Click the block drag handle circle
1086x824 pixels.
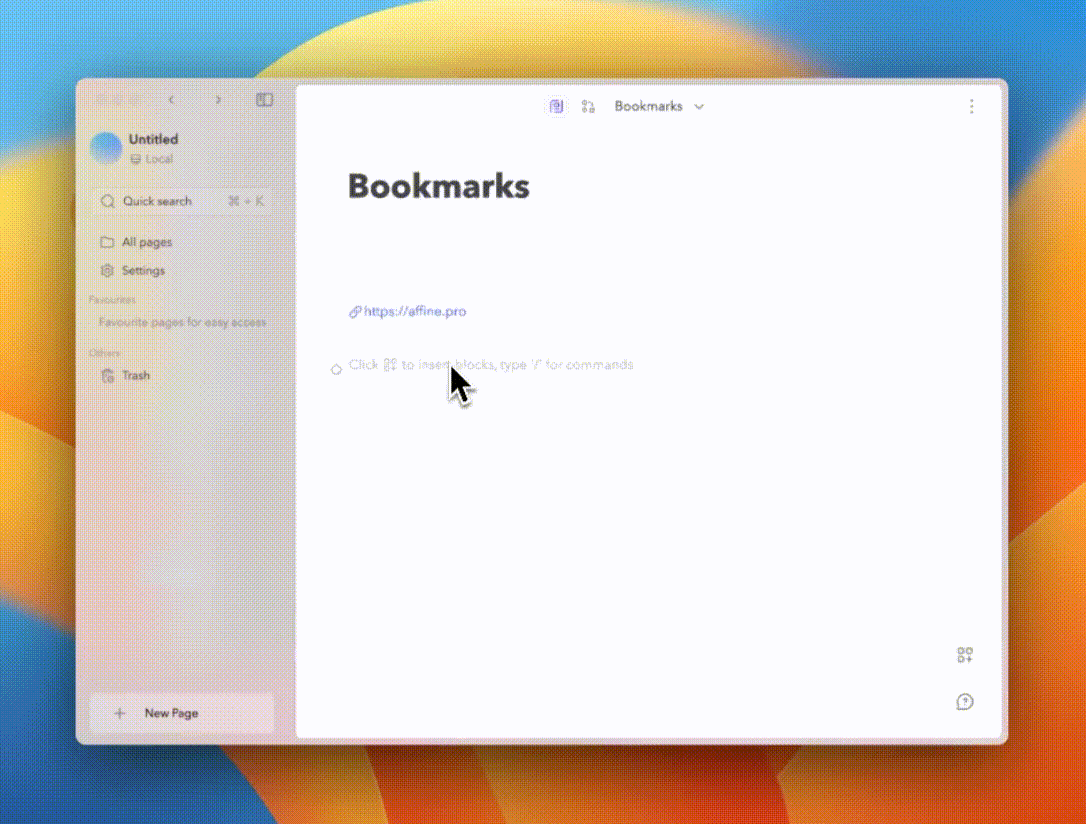tap(336, 369)
